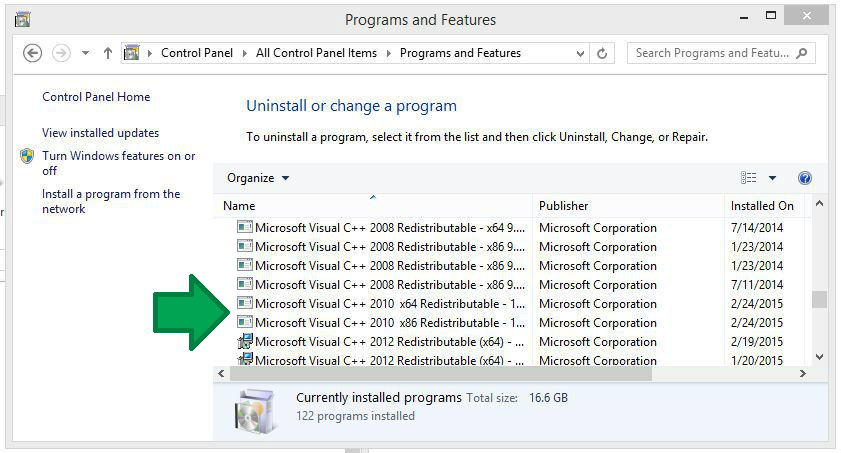Open the More view options dropdown arrow

pos(772,178)
